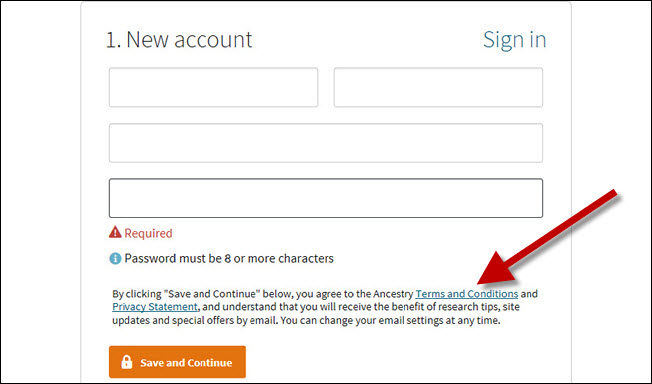Focus the top-right name input field
The width and height of the screenshot is (652, 384).
438,87
